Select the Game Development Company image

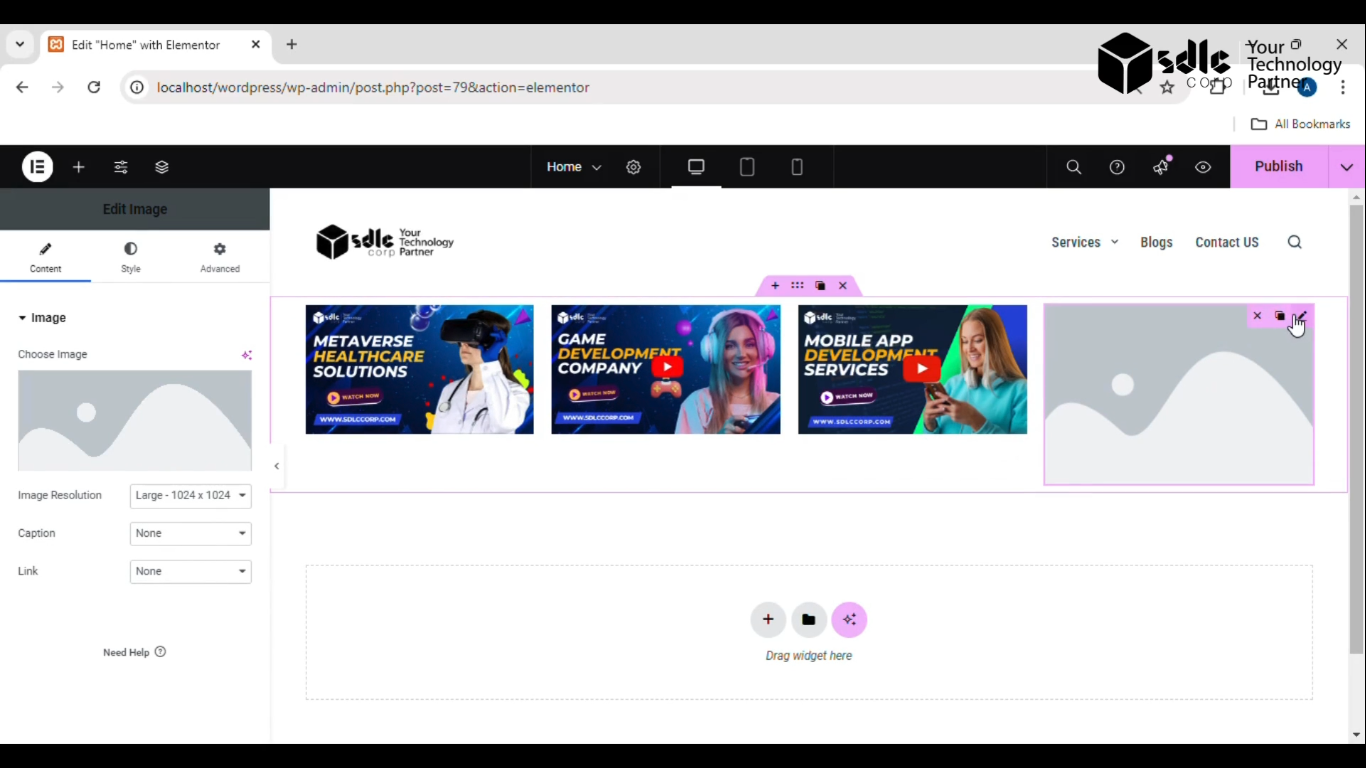tap(666, 370)
